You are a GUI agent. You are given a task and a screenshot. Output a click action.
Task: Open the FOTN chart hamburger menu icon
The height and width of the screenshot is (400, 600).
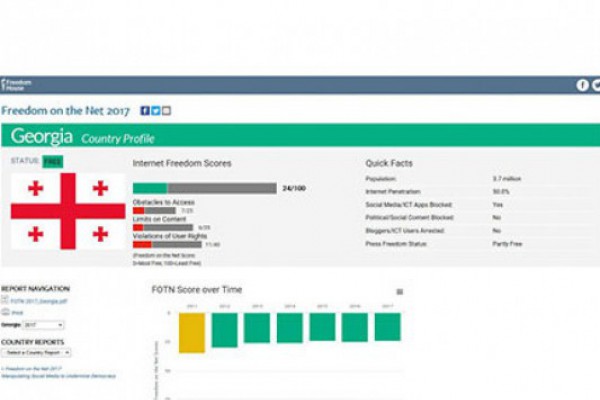pyautogui.click(x=399, y=292)
